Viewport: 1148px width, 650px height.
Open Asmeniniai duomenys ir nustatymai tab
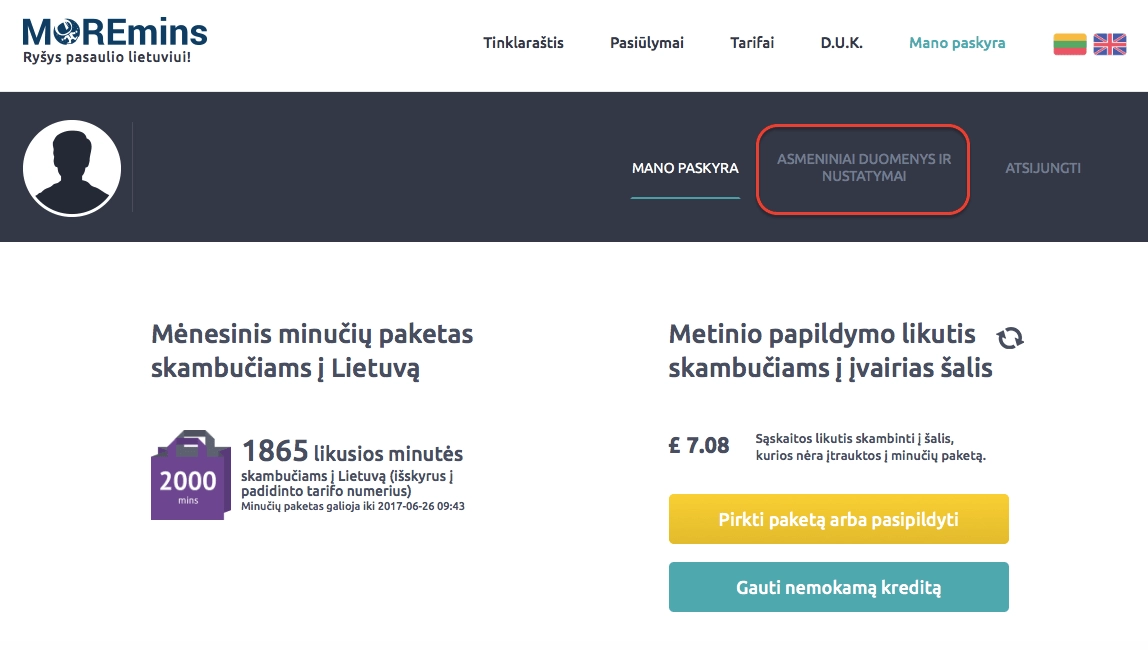tap(864, 168)
